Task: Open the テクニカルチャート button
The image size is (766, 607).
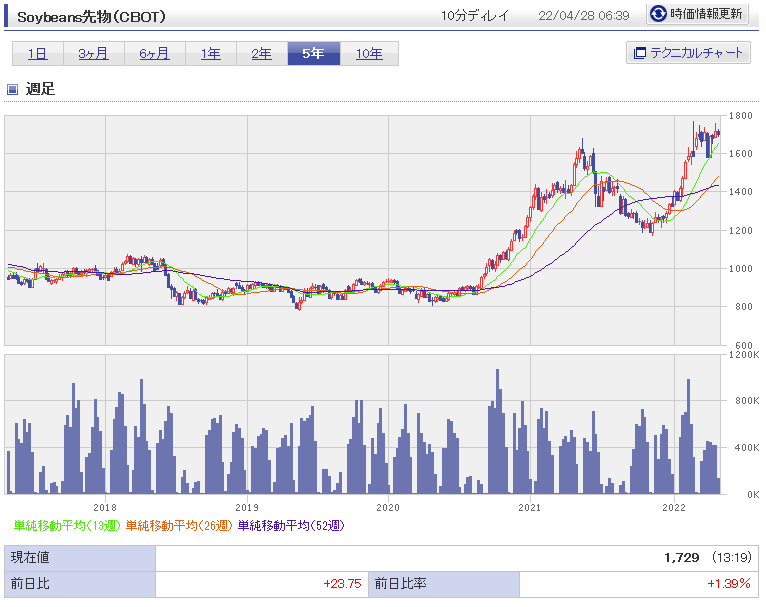Action: pos(688,53)
